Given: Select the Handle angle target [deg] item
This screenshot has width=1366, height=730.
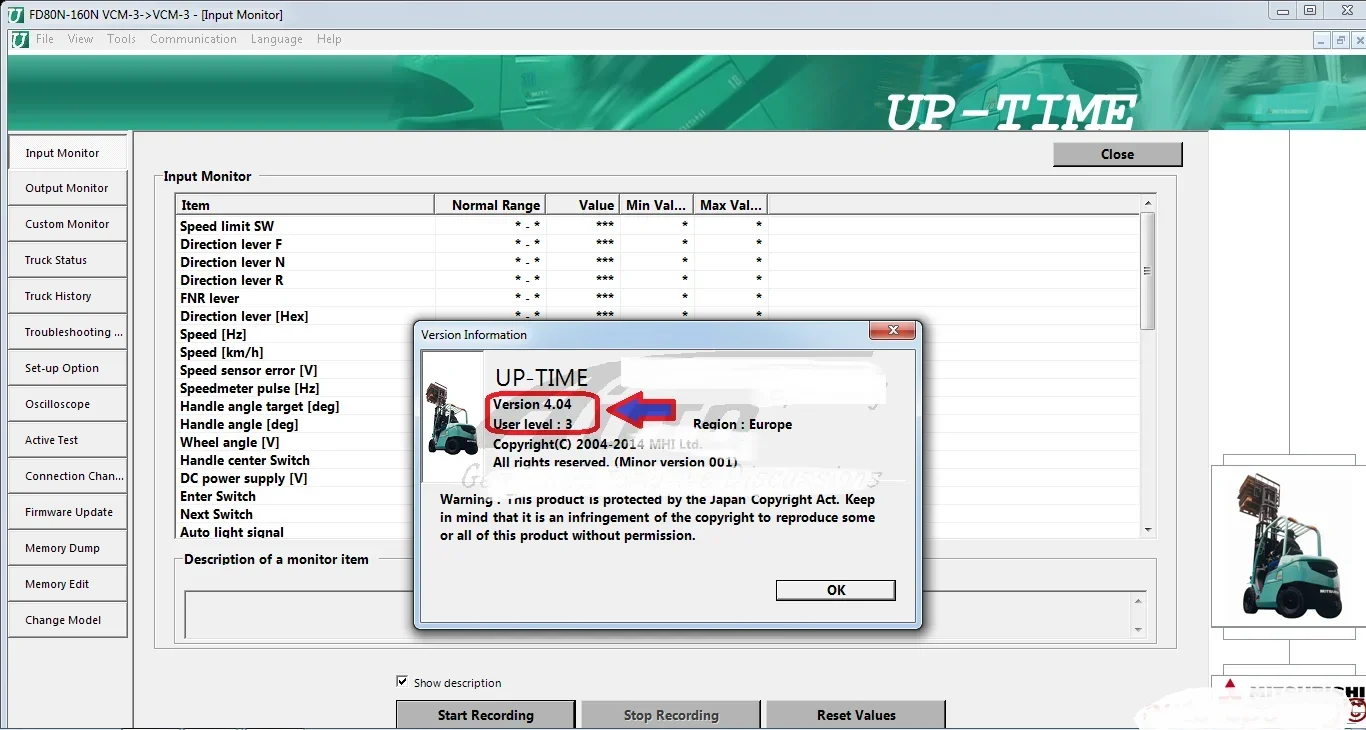Looking at the screenshot, I should [x=260, y=406].
